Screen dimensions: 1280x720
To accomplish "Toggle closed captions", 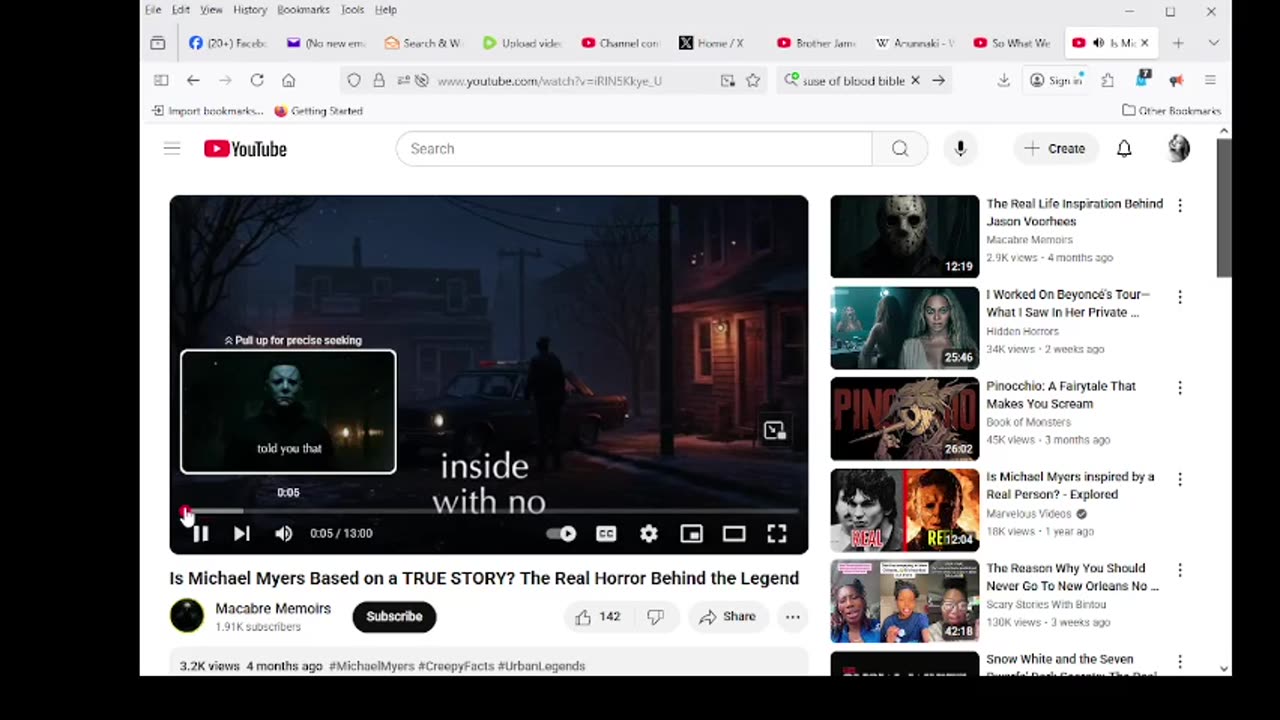I will tap(606, 534).
